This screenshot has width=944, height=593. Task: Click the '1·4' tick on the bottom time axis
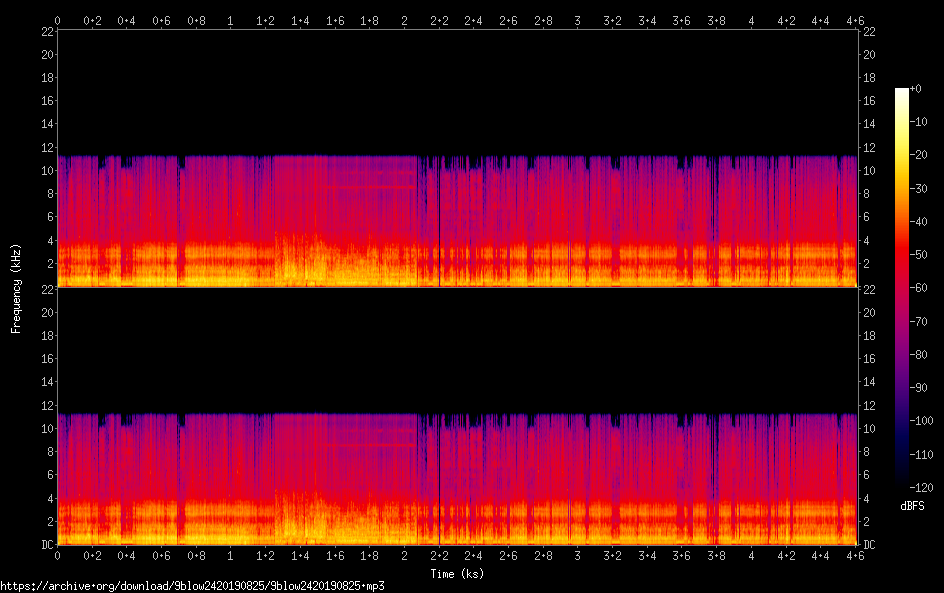pos(300,556)
